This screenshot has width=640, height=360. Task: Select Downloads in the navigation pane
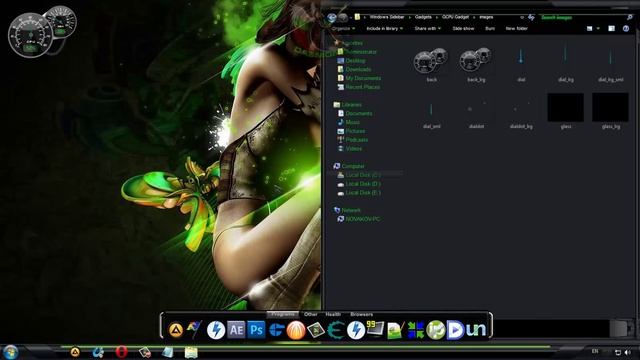(x=354, y=69)
